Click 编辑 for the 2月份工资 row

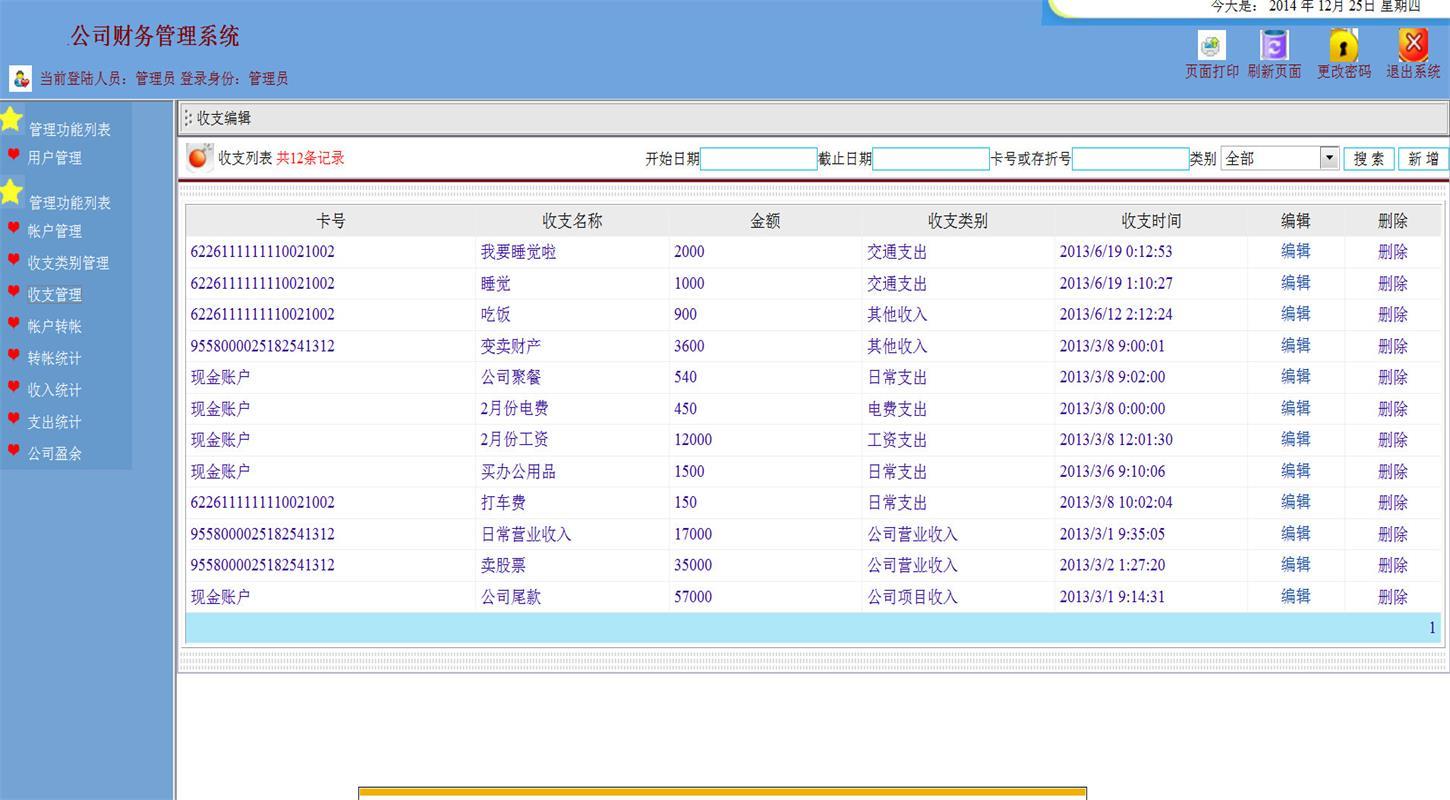click(x=1296, y=439)
